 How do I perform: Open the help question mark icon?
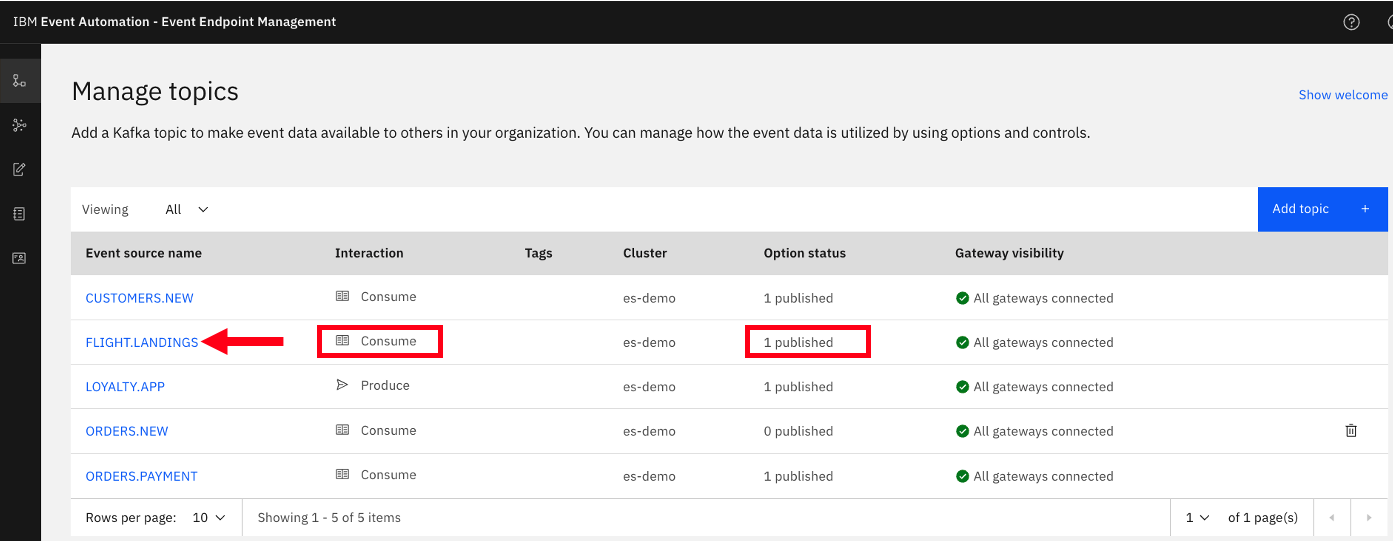click(x=1351, y=22)
